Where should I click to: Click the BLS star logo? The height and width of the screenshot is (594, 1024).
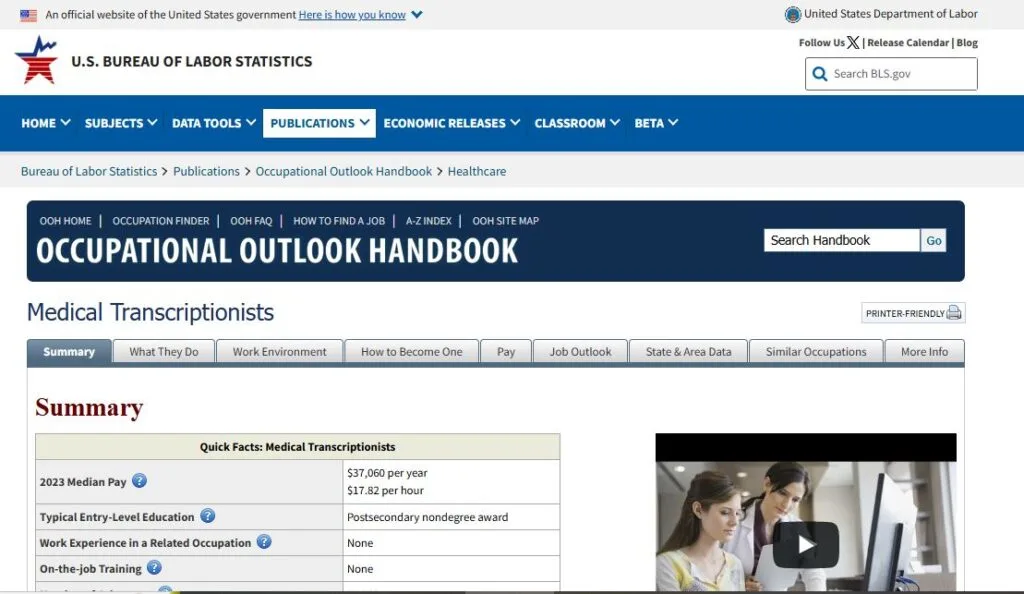[x=37, y=60]
